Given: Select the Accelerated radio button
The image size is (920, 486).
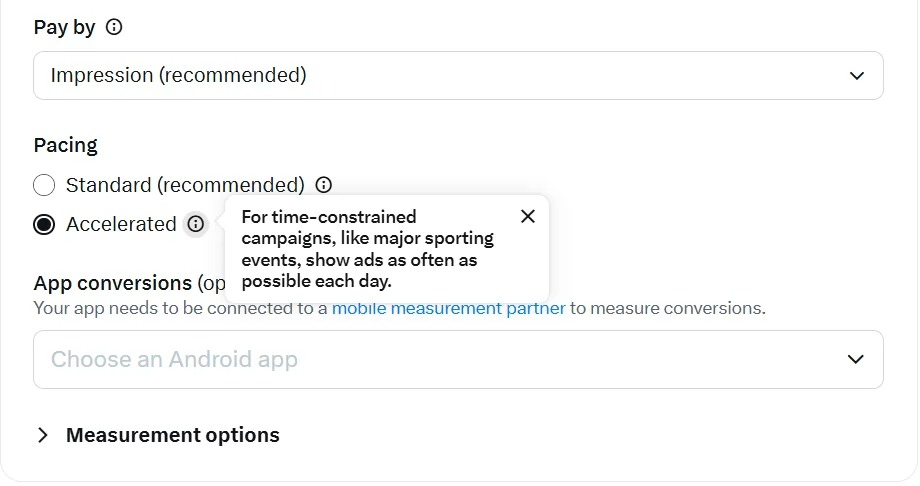Looking at the screenshot, I should [44, 224].
